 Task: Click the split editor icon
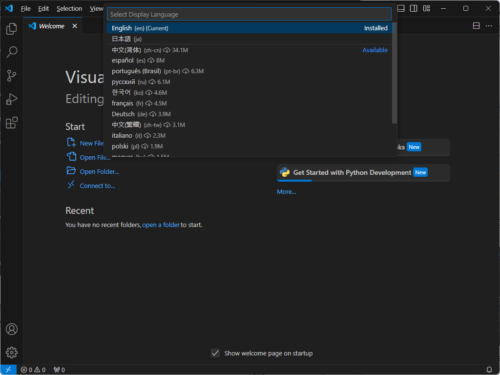[x=476, y=26]
